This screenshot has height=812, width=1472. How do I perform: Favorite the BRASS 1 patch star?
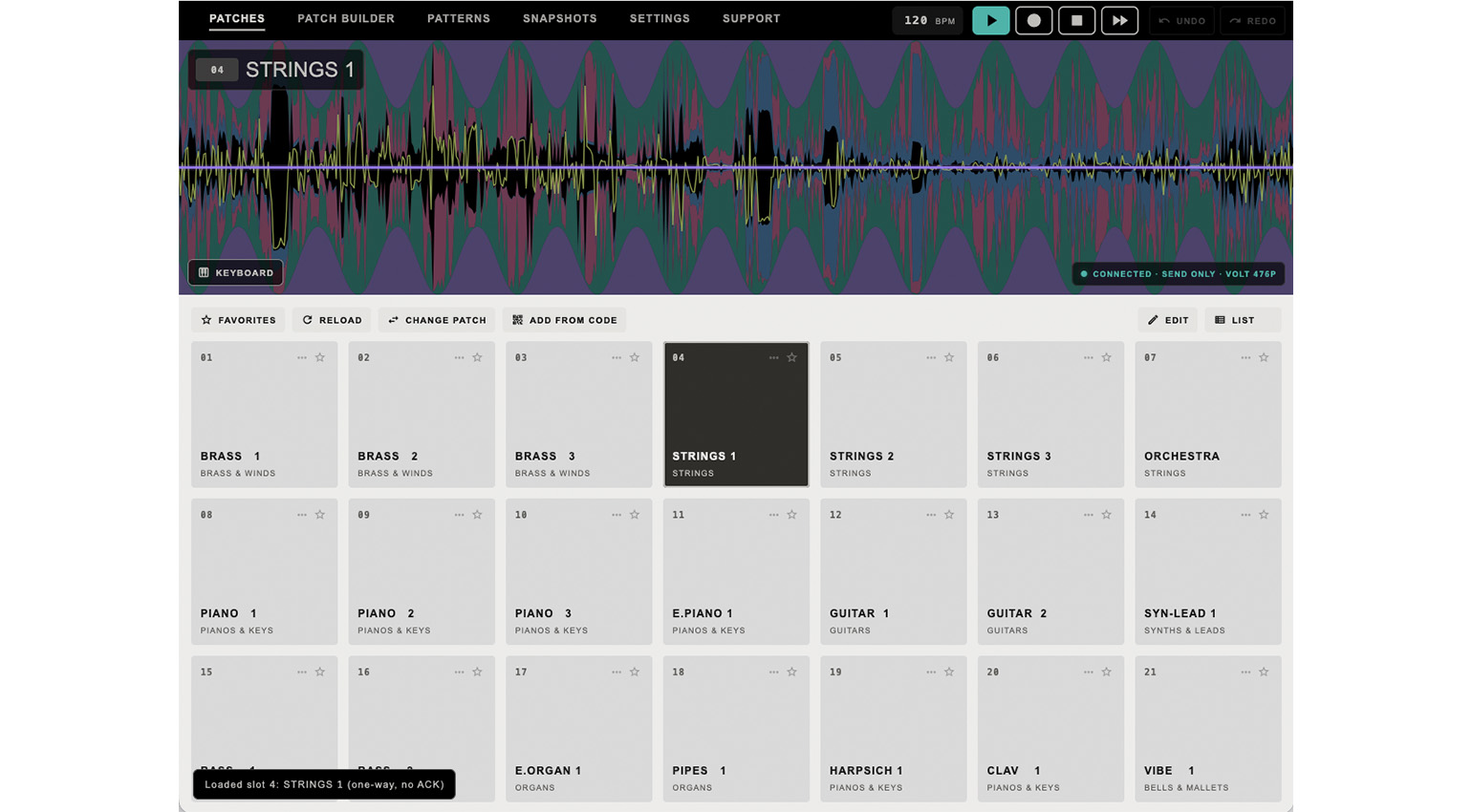(x=320, y=357)
